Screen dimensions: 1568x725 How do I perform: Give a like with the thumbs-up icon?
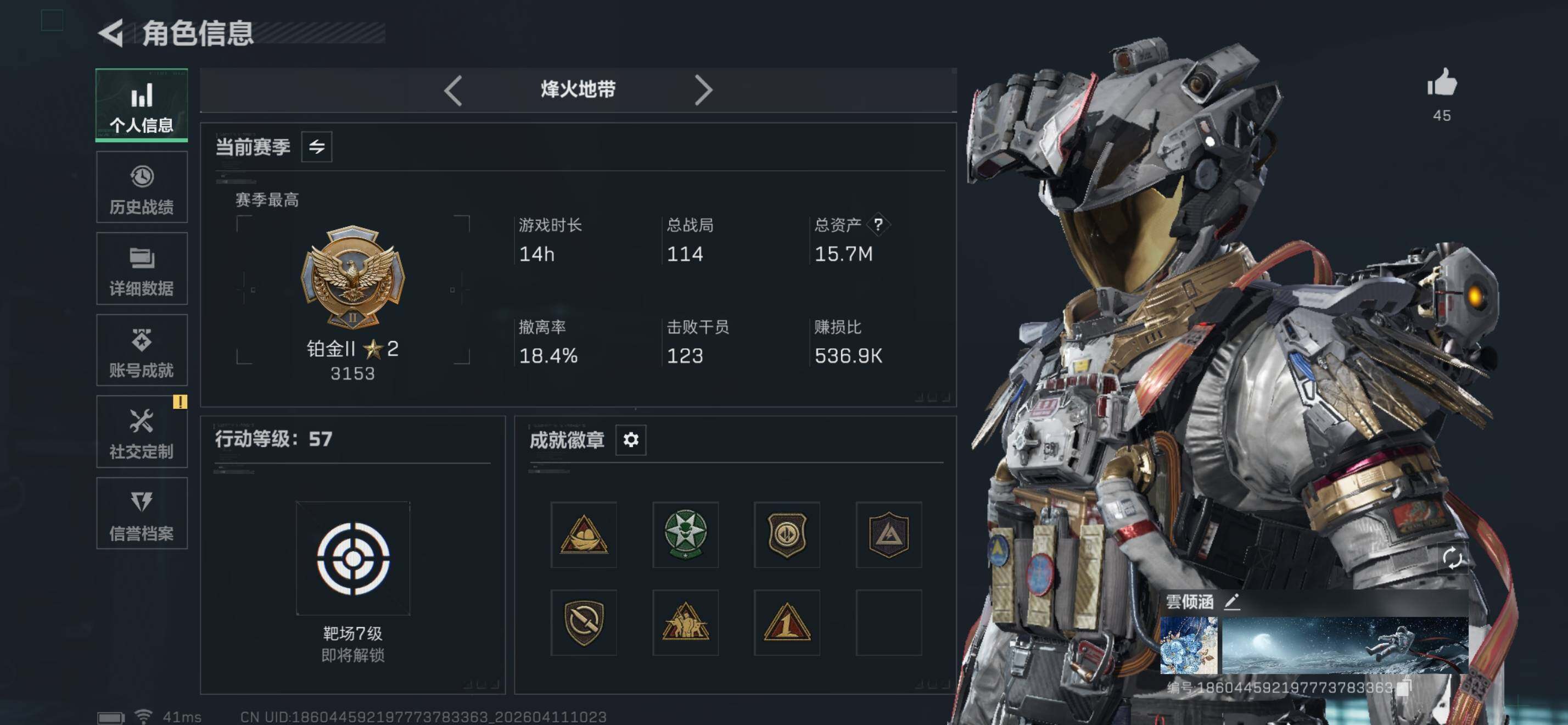(x=1441, y=83)
